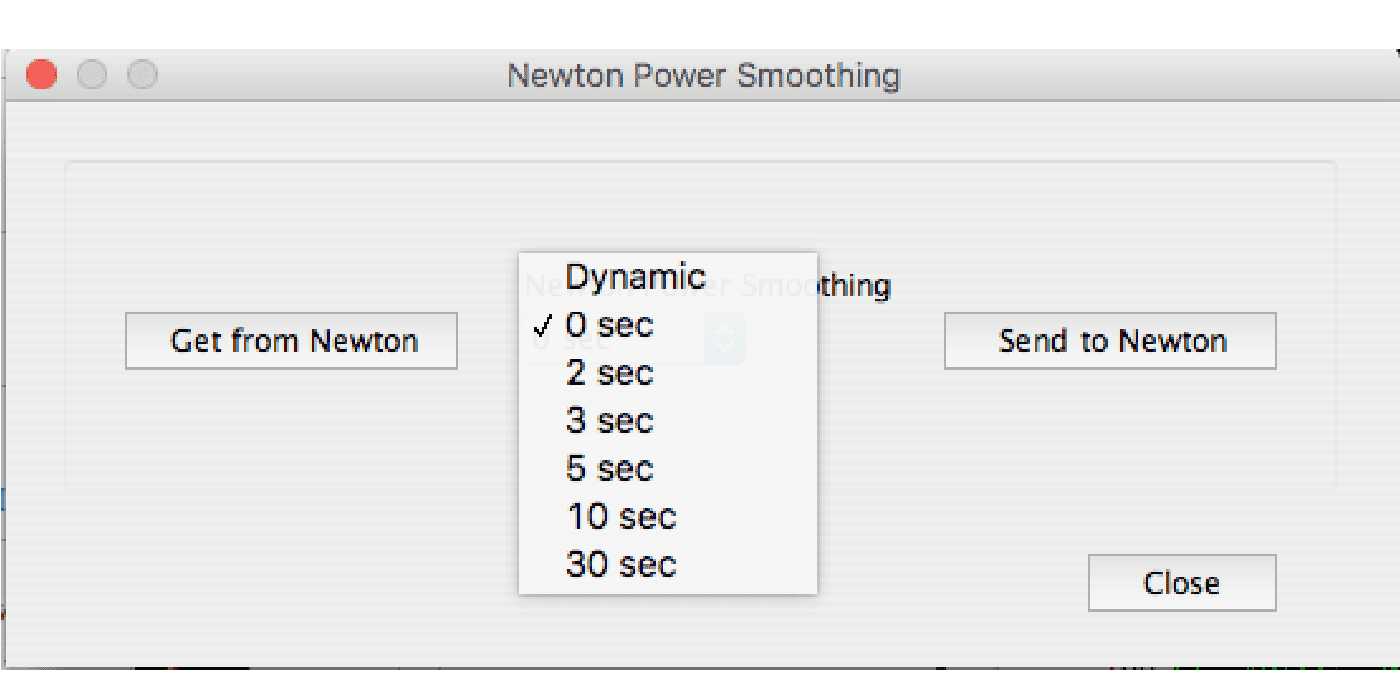Click the checkmark beside 0 sec
Viewport: 1400px width, 700px height.
[x=544, y=325]
